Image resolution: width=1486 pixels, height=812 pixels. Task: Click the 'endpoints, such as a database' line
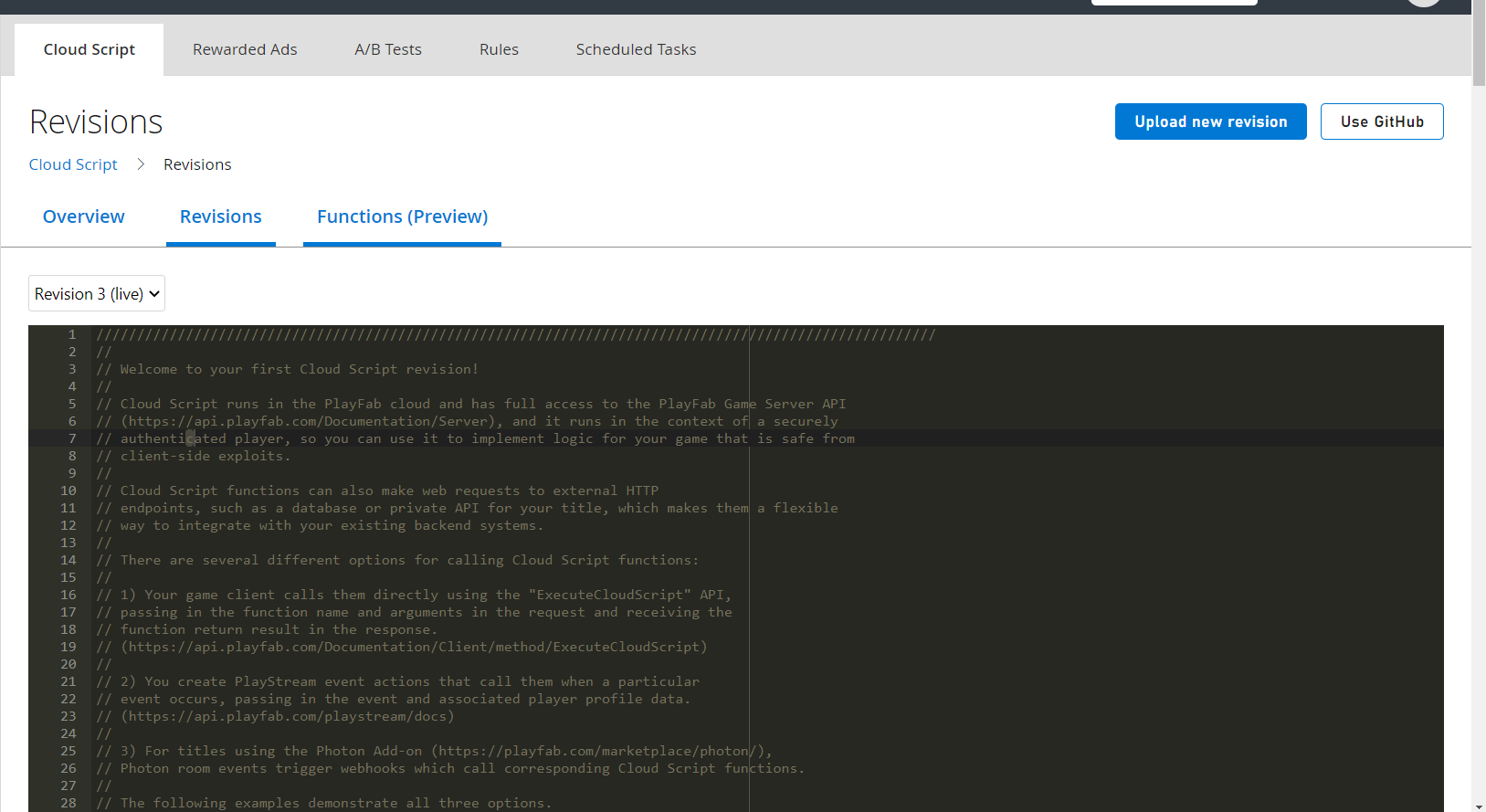click(x=467, y=508)
